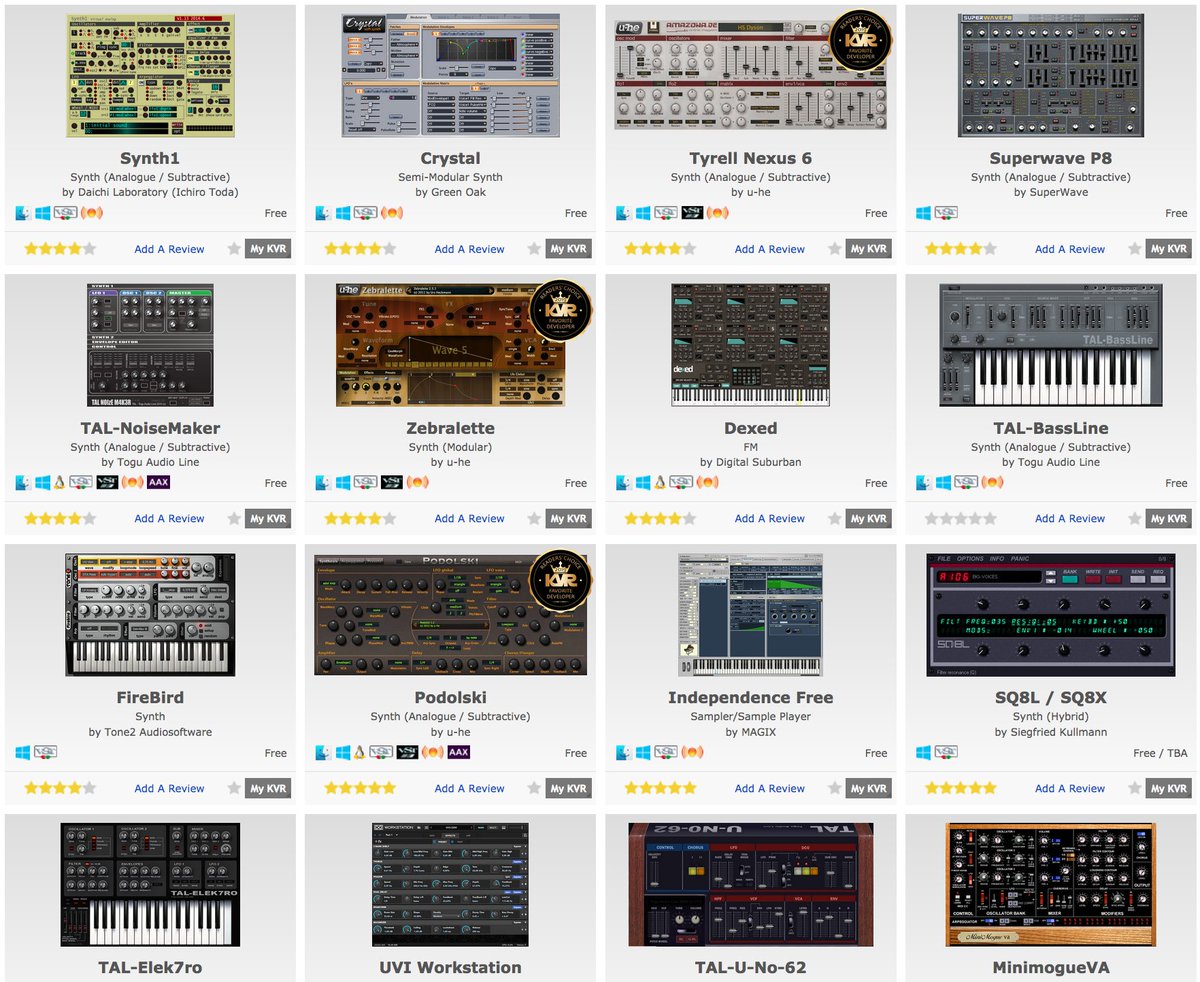The image size is (1200, 982).
Task: Click the VST icon on the FireBird card
Action: click(46, 752)
